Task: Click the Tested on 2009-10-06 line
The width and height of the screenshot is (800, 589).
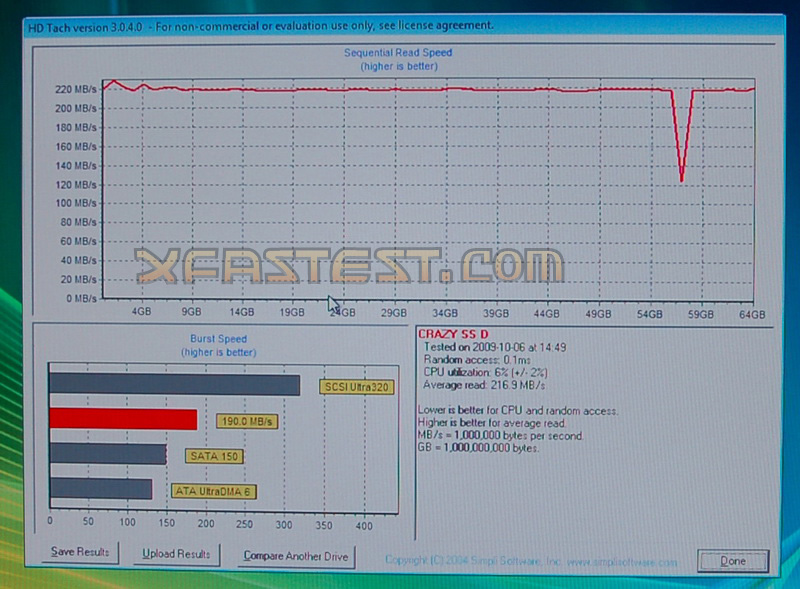Action: (495, 347)
